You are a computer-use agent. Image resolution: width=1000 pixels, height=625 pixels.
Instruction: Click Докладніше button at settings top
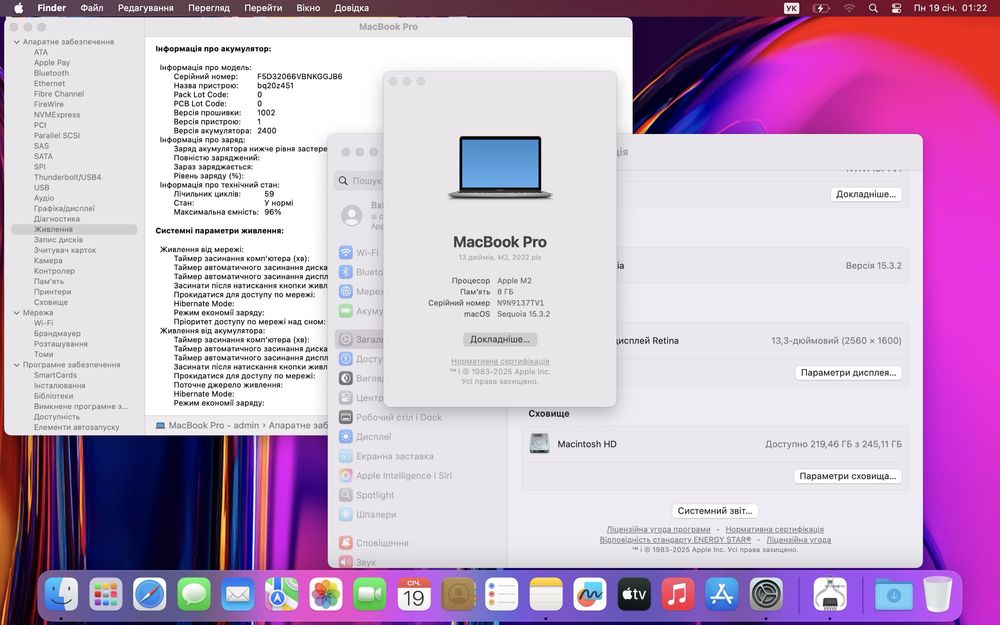[866, 194]
